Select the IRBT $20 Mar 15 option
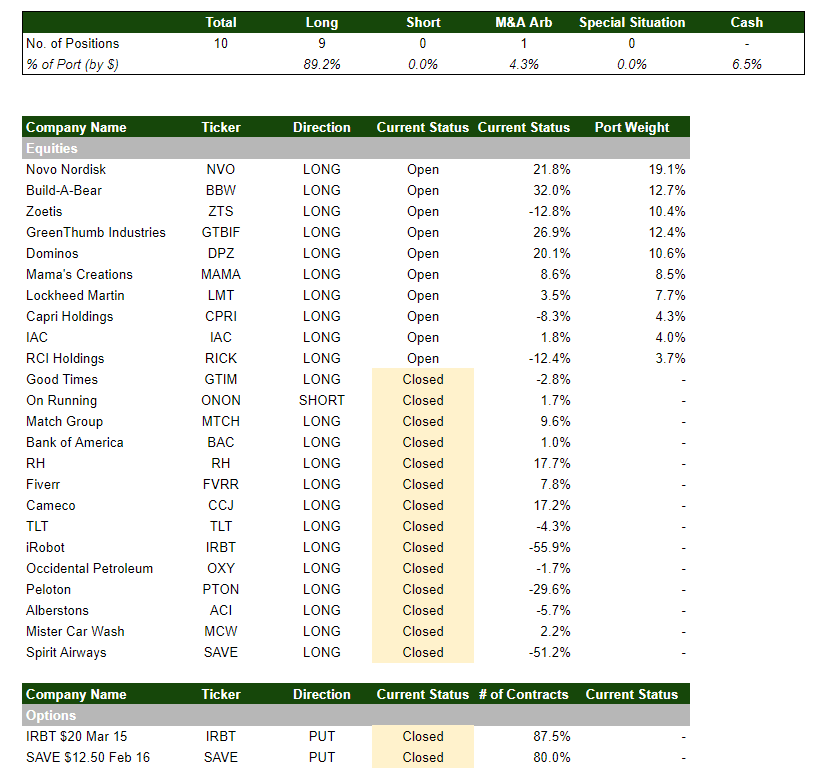This screenshot has height=778, width=817. pos(77,736)
